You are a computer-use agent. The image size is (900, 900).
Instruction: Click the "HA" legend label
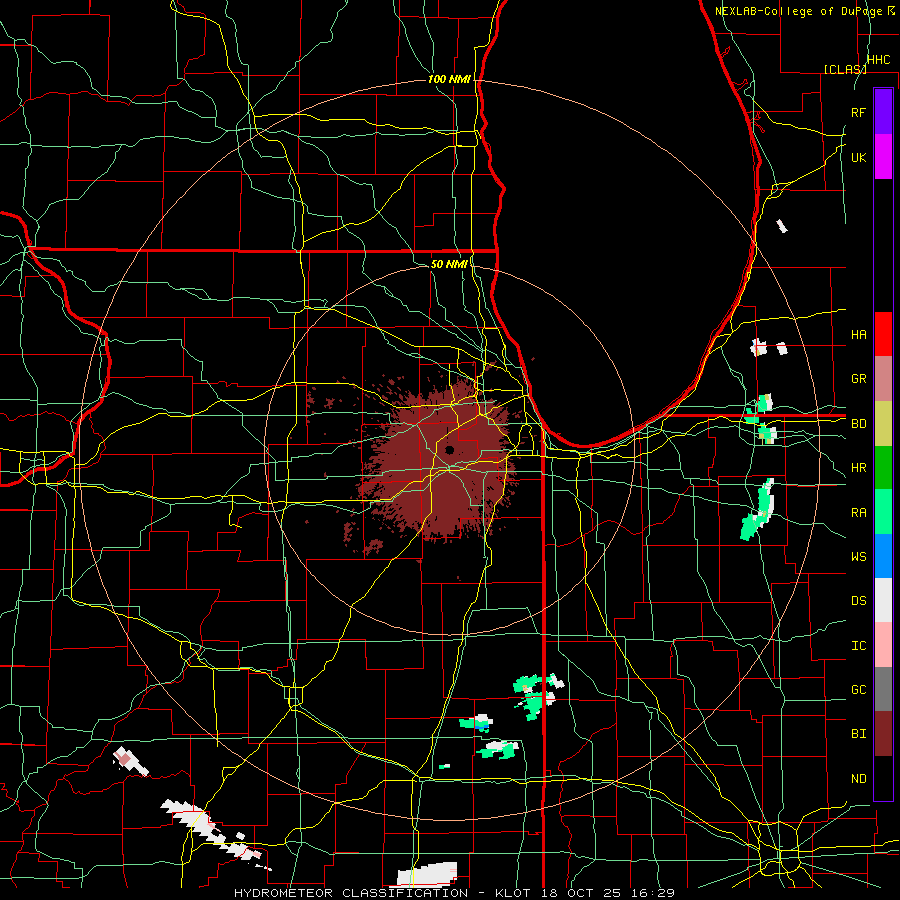coord(858,335)
